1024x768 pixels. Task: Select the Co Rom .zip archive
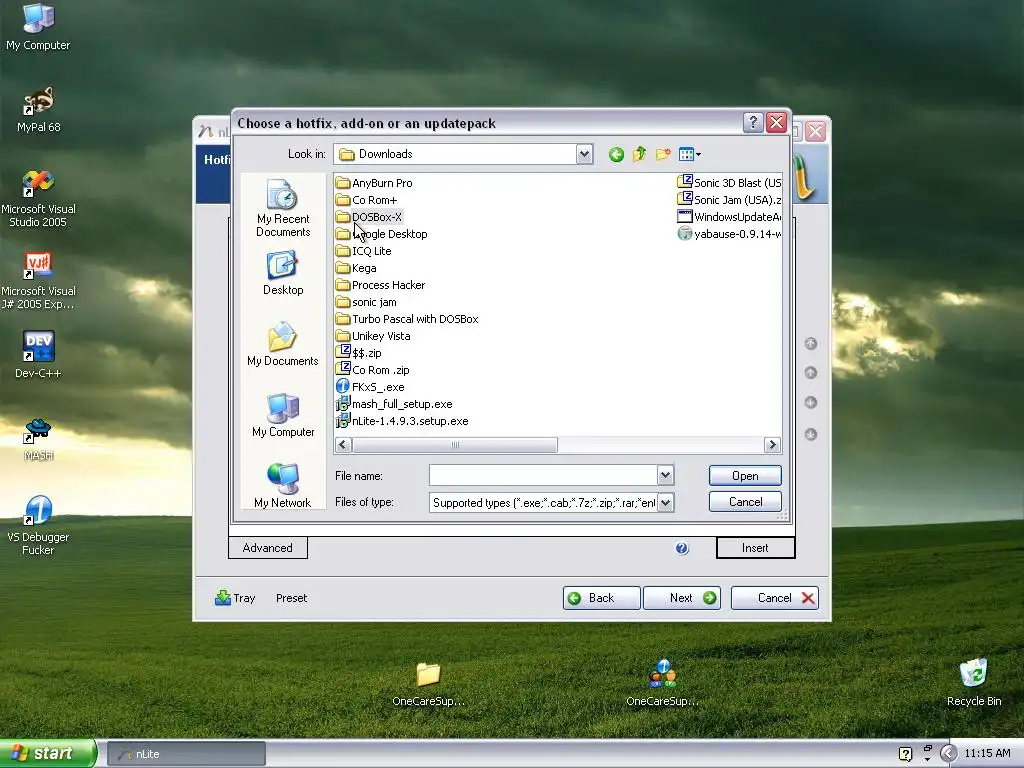373,370
